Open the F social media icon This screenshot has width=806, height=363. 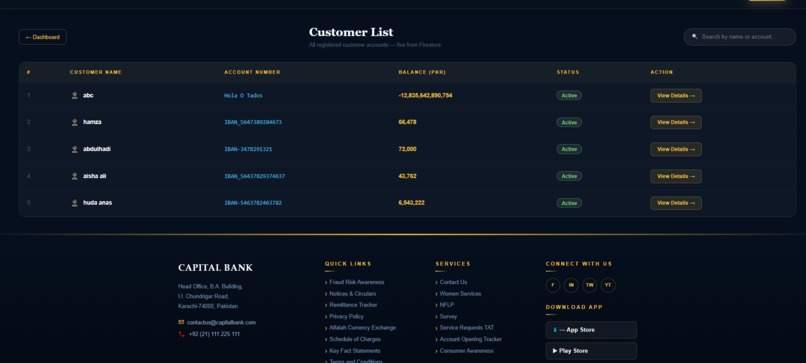click(x=553, y=285)
